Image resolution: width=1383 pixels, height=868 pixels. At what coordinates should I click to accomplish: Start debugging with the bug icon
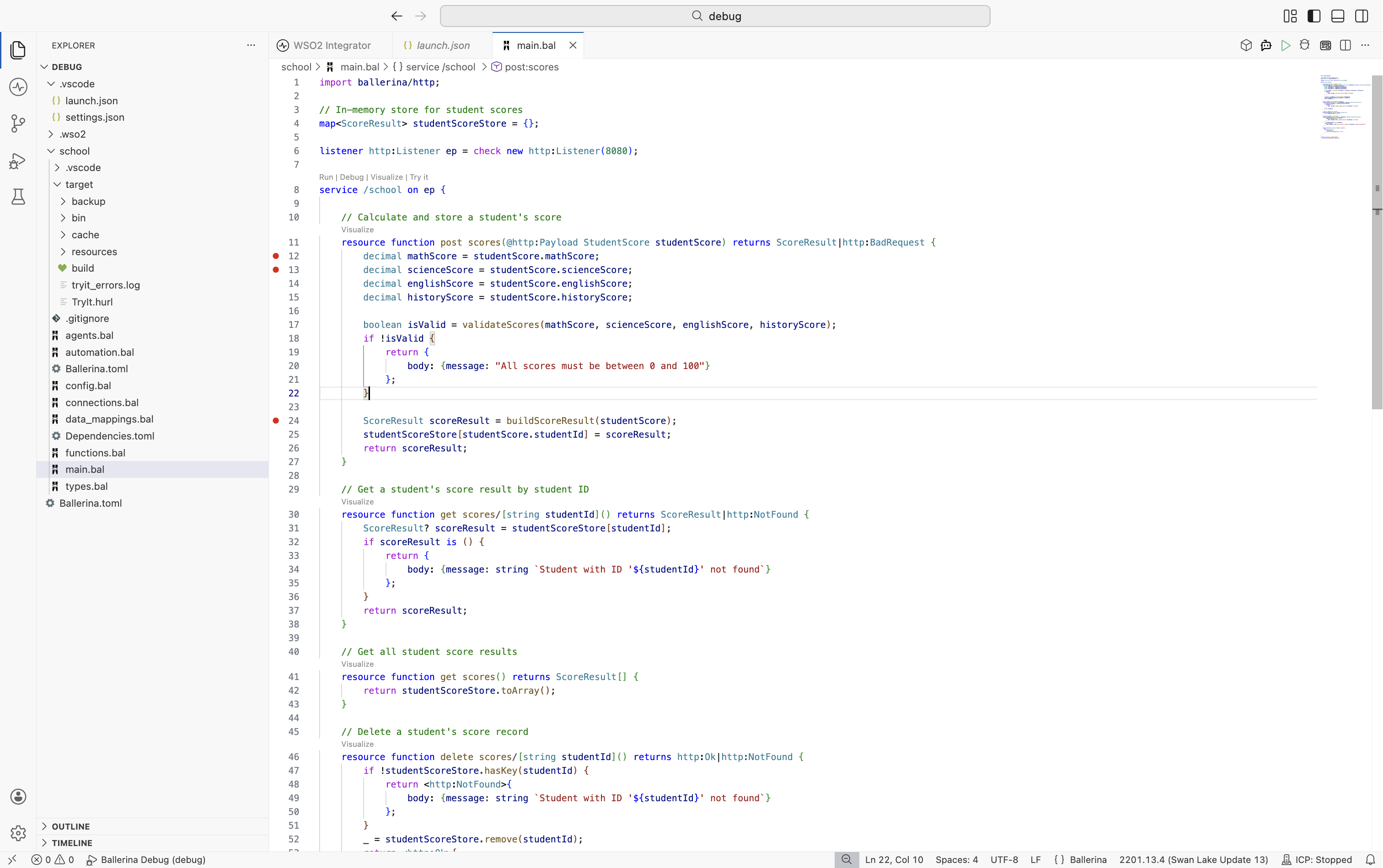(1305, 45)
